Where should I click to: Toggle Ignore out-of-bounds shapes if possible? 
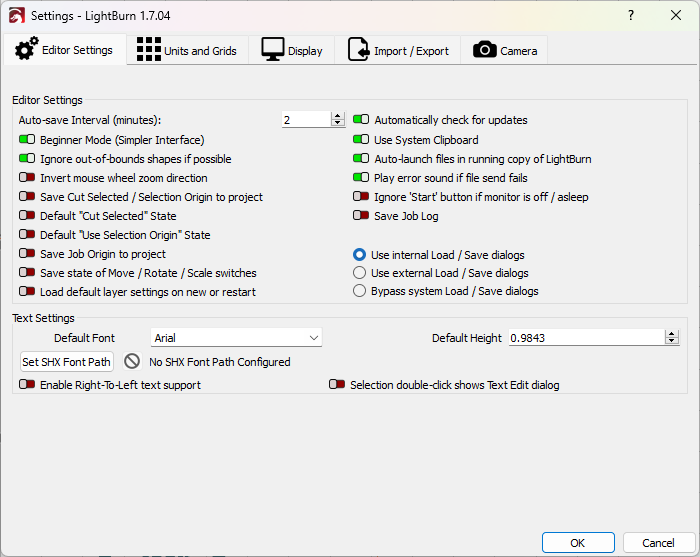[27, 158]
